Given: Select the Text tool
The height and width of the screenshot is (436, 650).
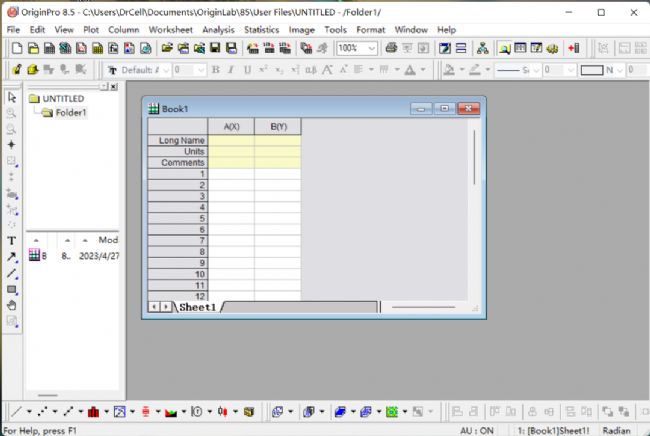Looking at the screenshot, I should [11, 241].
